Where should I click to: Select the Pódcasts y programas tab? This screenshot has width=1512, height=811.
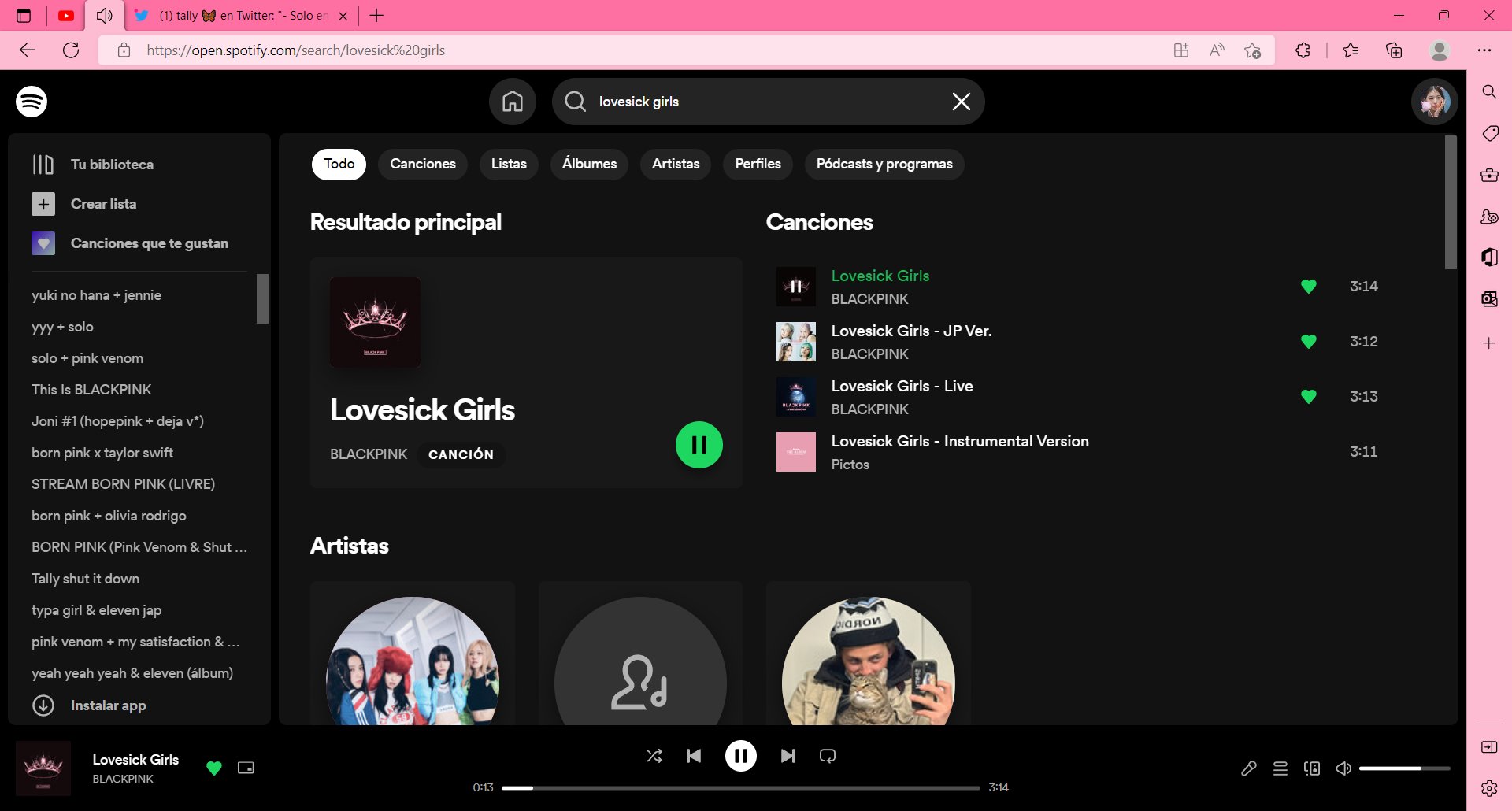coord(884,164)
